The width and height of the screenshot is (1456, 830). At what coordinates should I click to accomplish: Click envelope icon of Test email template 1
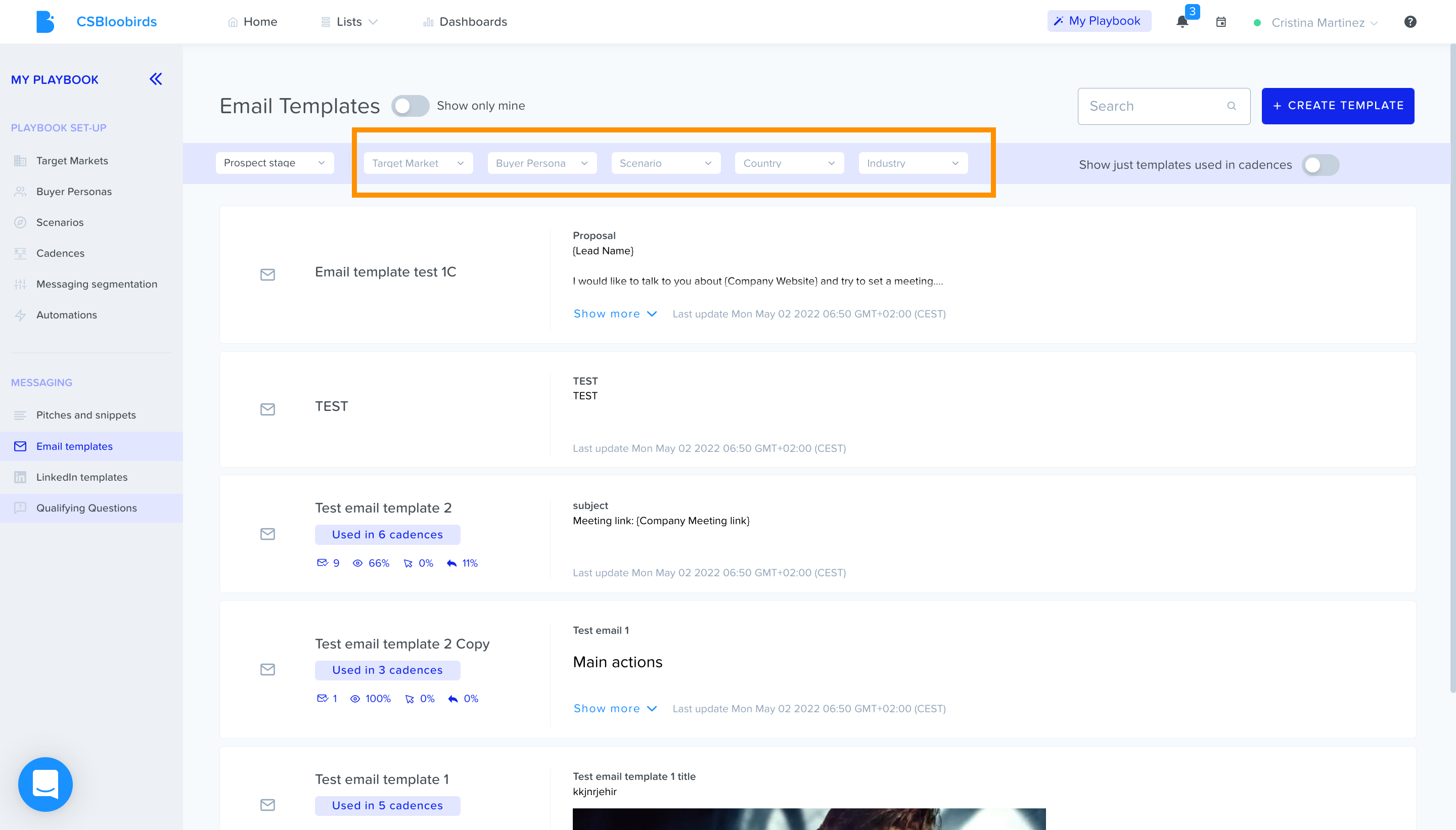point(267,805)
